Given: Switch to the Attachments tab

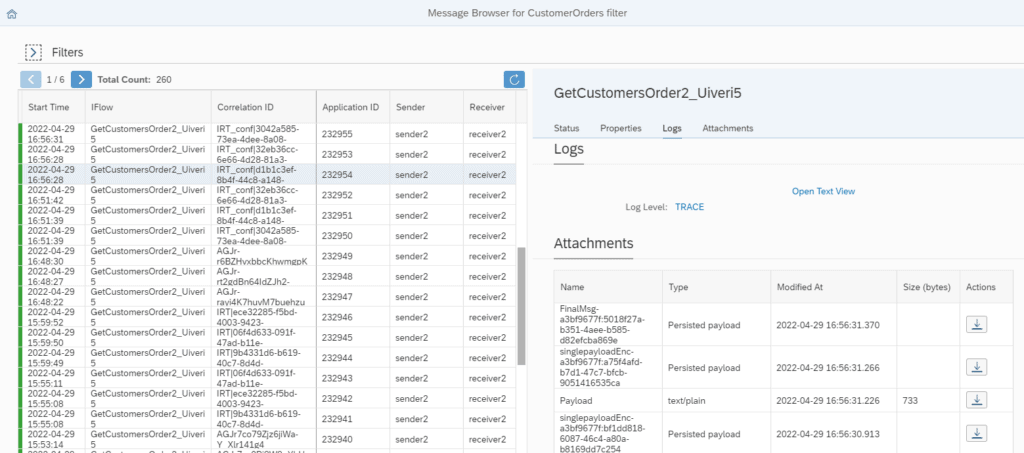Looking at the screenshot, I should [728, 129].
